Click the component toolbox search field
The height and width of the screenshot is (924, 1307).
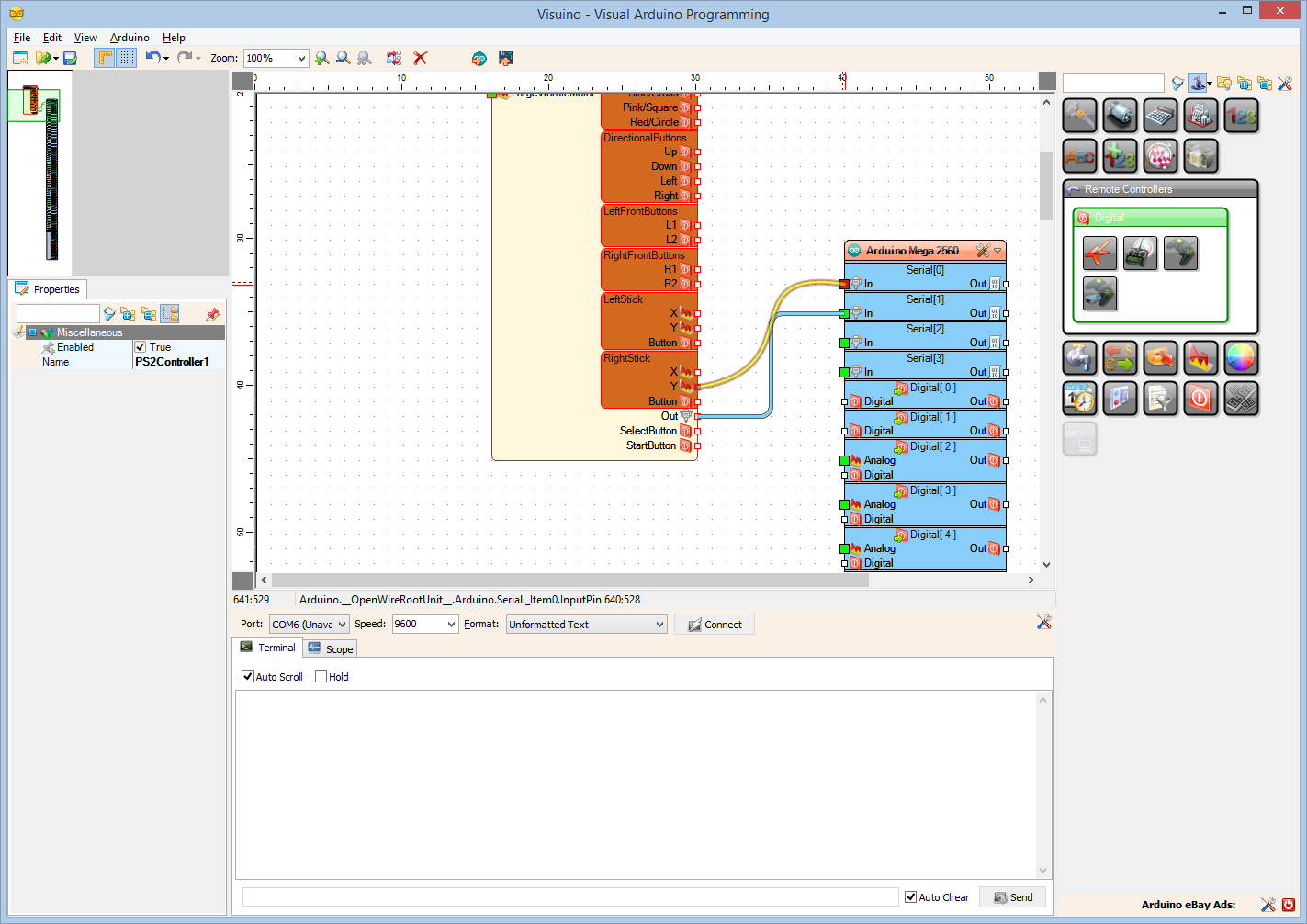(x=1111, y=82)
